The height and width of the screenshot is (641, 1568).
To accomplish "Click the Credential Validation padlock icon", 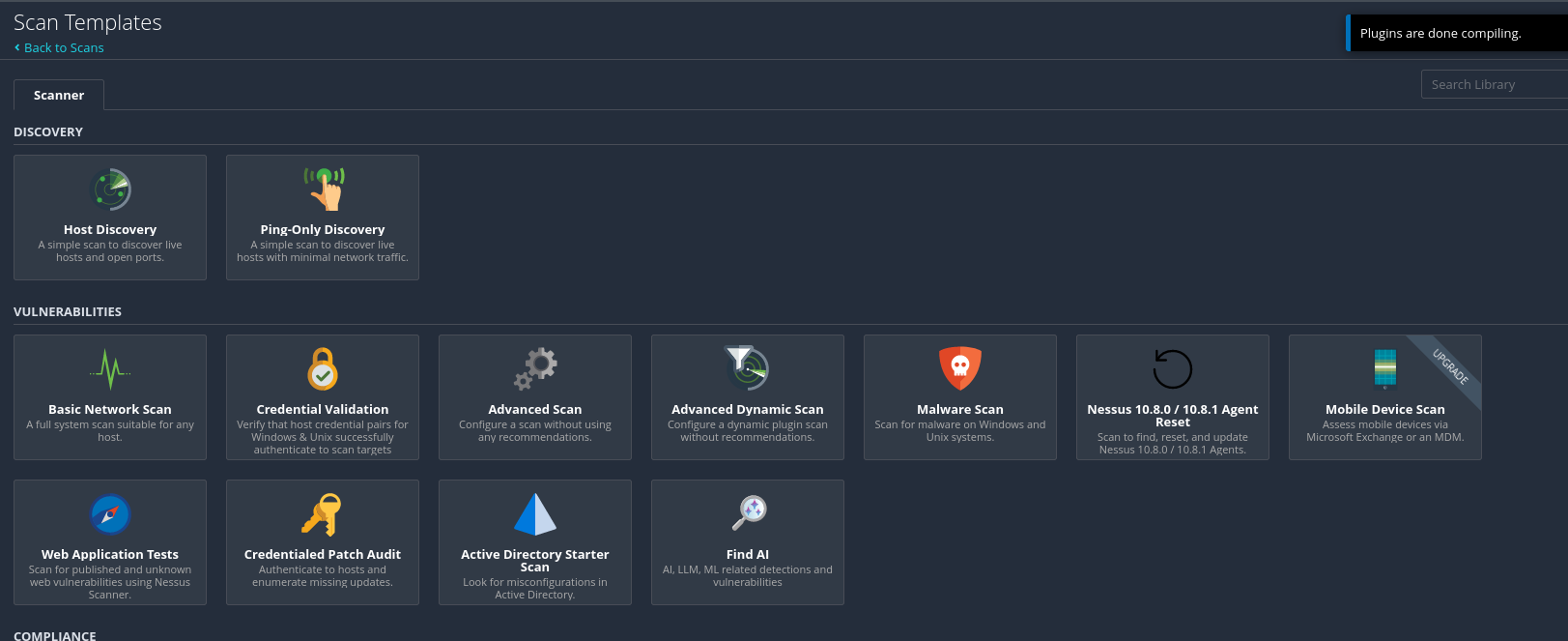I will click(323, 369).
